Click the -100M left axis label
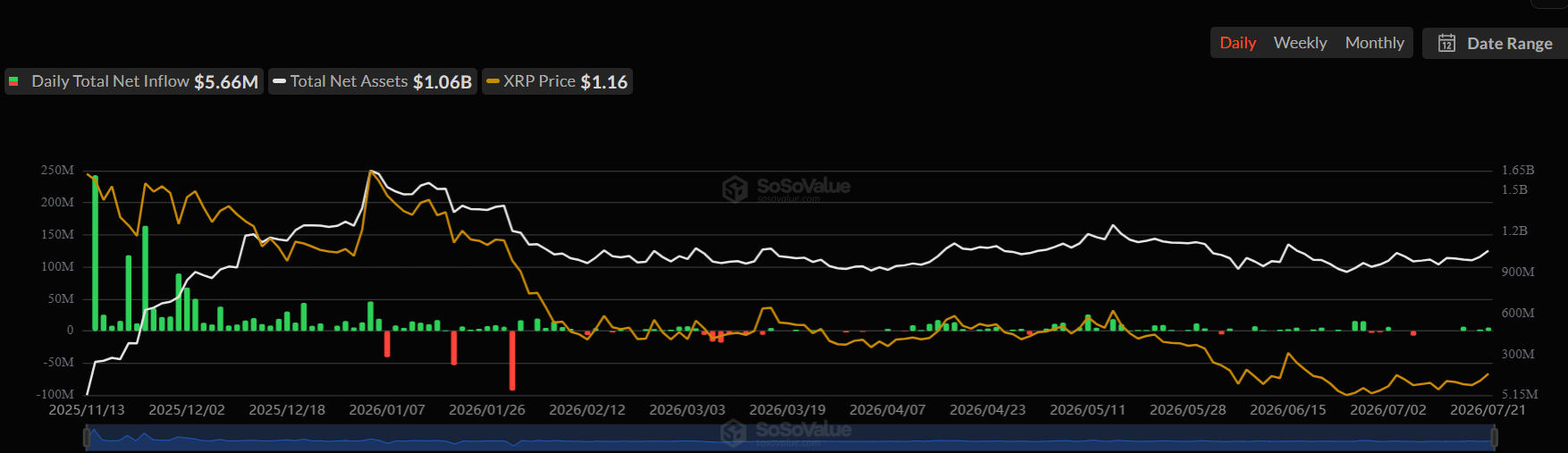The image size is (1568, 453). point(55,394)
